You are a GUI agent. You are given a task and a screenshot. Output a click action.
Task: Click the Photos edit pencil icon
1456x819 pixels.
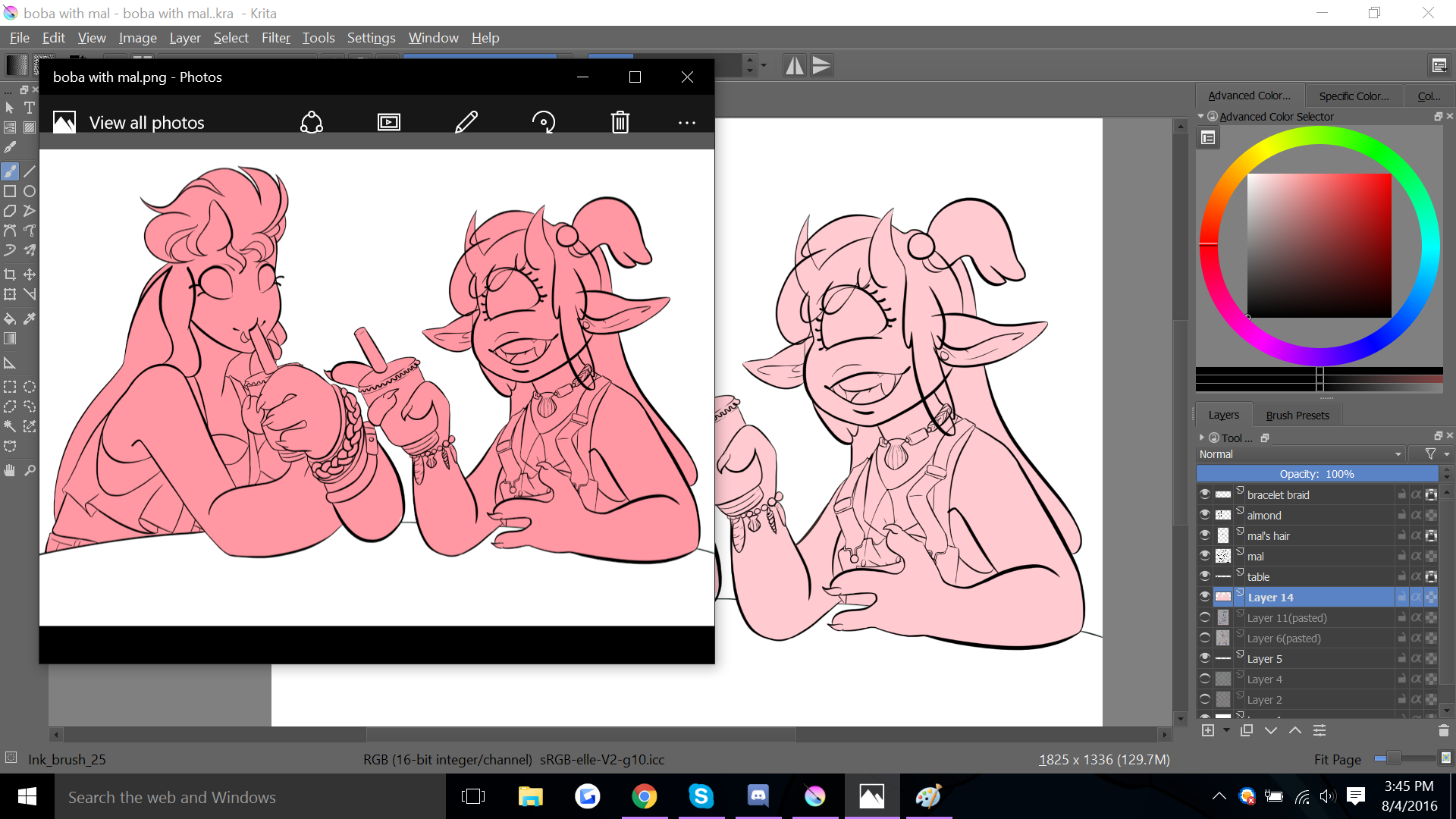[x=466, y=122]
